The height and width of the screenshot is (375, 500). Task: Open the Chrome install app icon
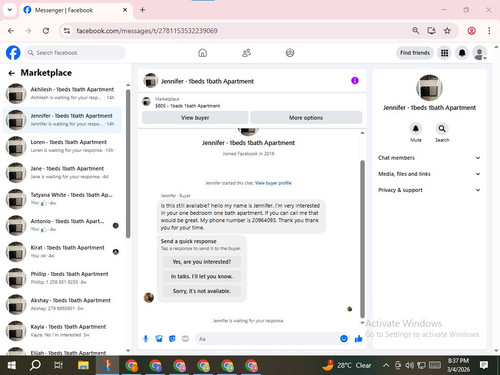click(x=432, y=31)
